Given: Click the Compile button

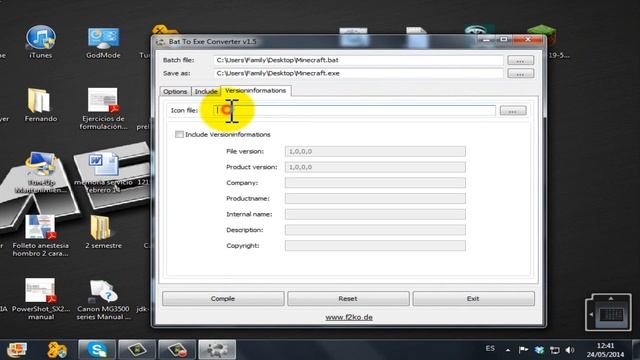Looking at the screenshot, I should pyautogui.click(x=223, y=298).
